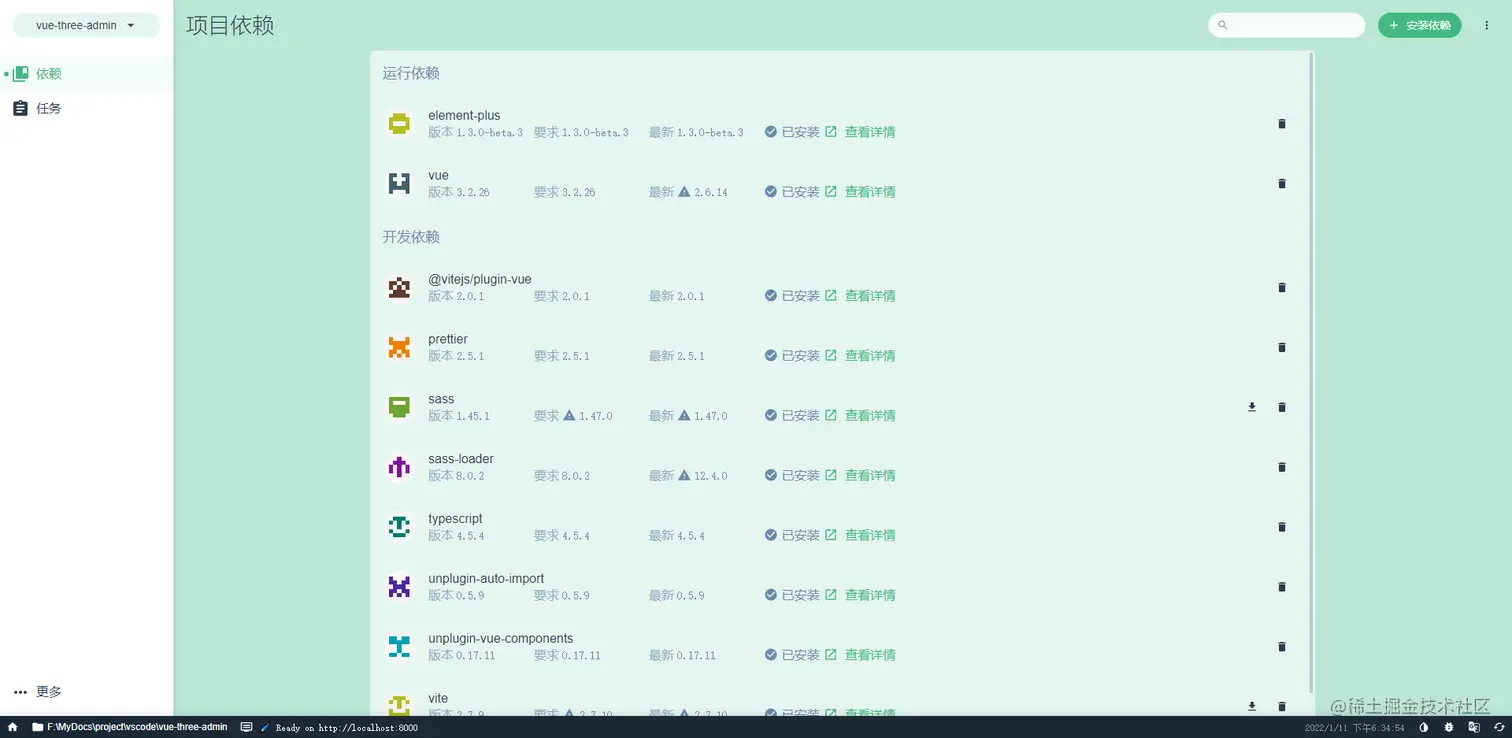Viewport: 1512px width, 738px height.
Task: Click the bug report icon in status bar
Action: (x=1448, y=728)
